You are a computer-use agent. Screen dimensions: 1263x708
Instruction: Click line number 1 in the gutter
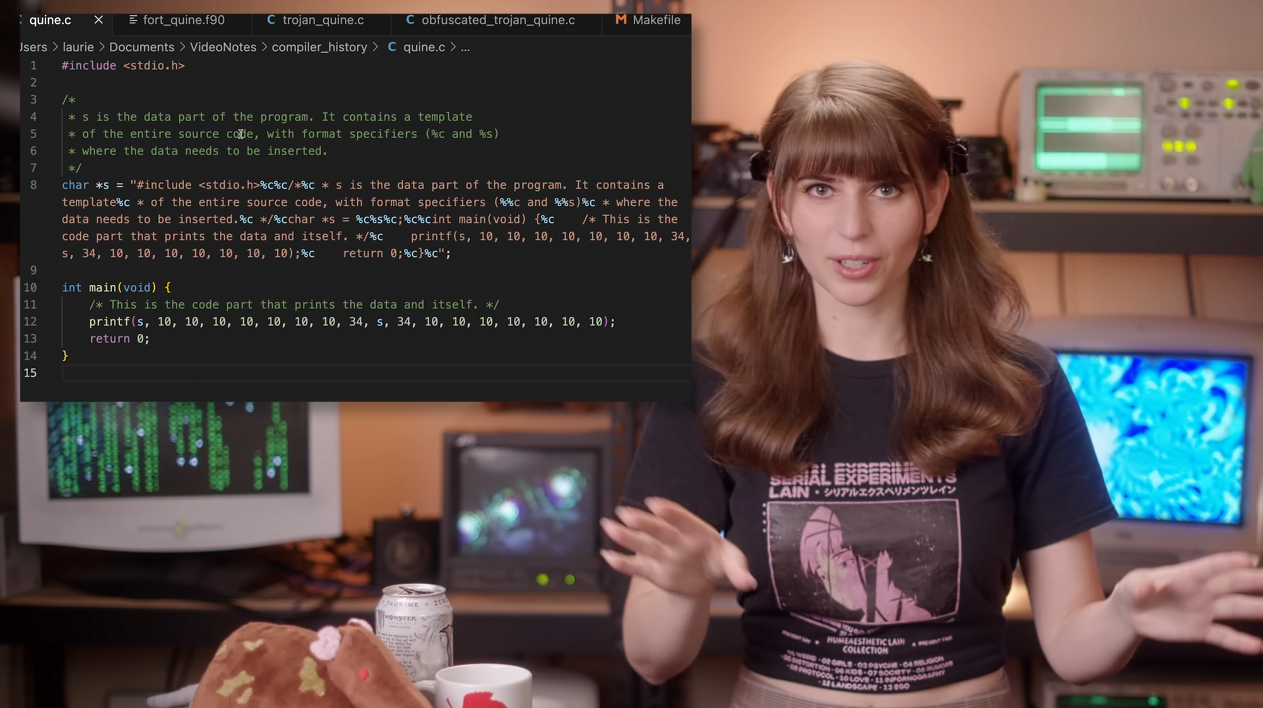(x=33, y=66)
